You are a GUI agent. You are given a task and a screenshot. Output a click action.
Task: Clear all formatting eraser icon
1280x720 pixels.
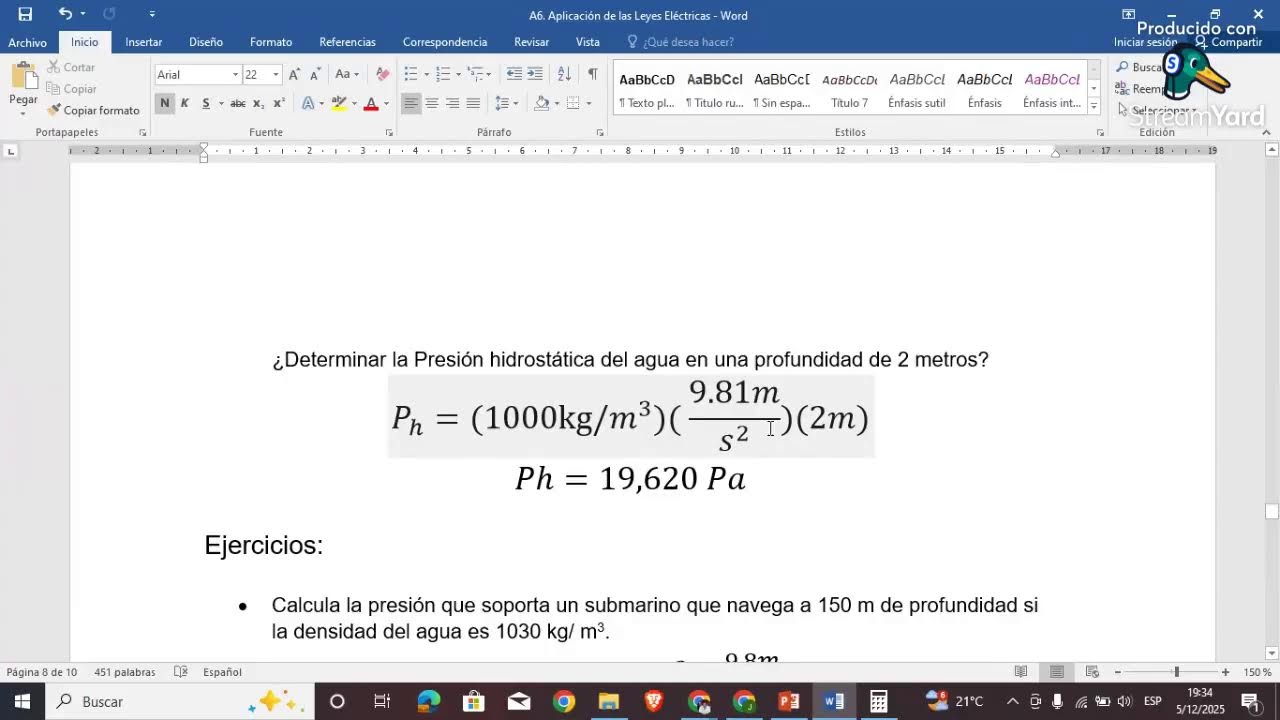[382, 75]
